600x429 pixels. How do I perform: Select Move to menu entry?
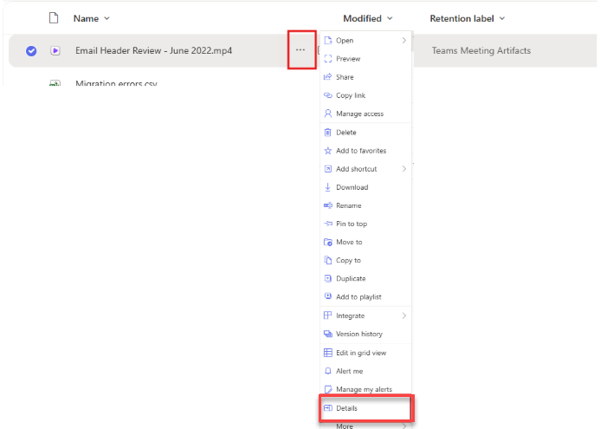point(365,242)
